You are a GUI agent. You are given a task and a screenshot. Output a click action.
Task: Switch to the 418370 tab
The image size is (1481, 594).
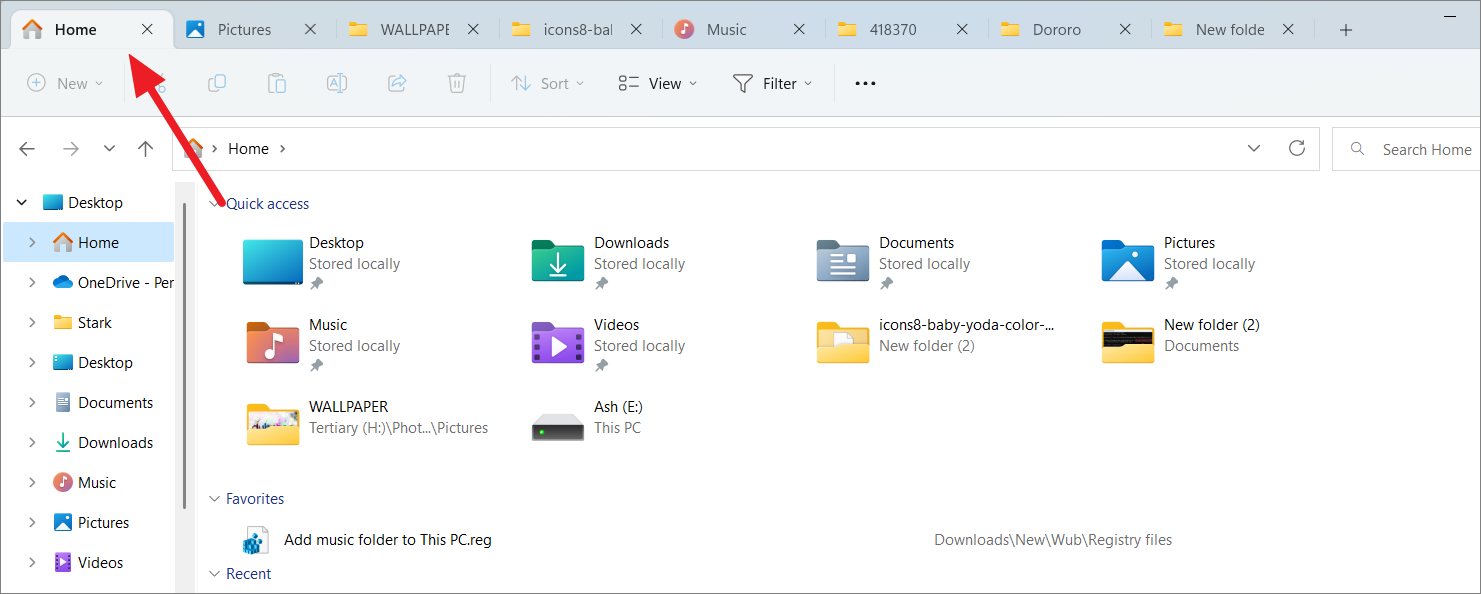coord(893,30)
